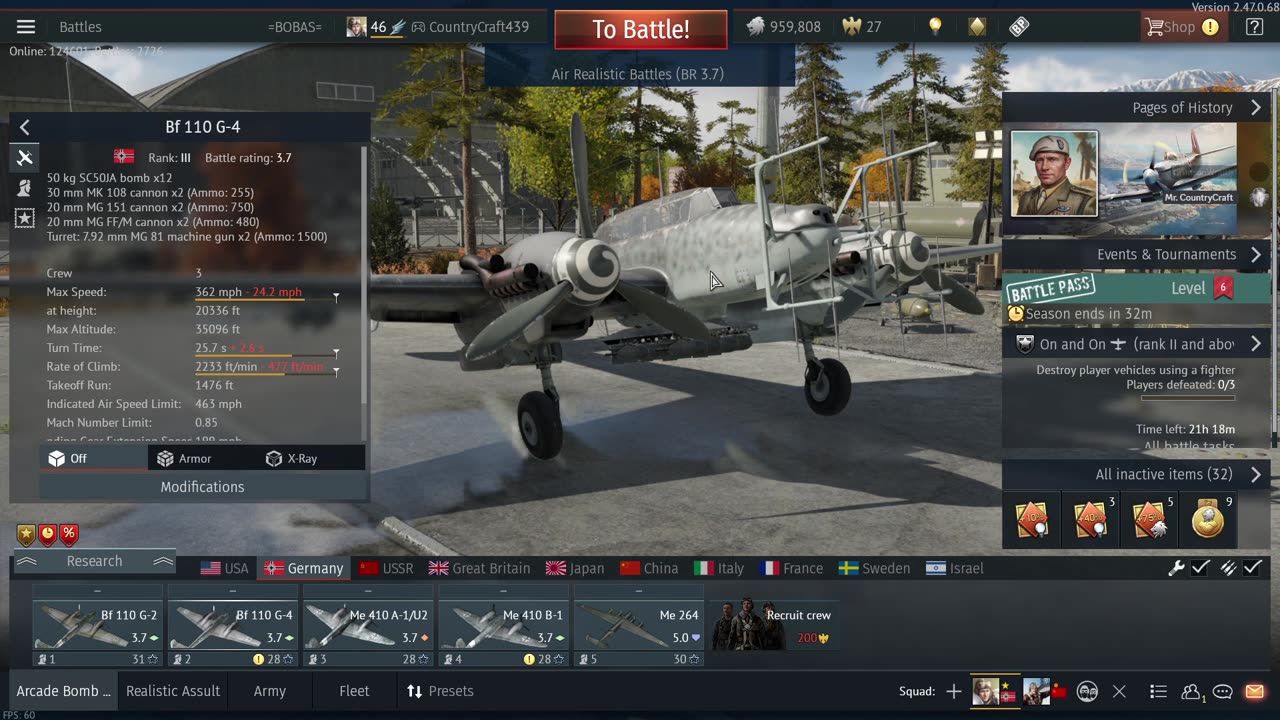Invite a player with the squad plus icon
Image resolution: width=1280 pixels, height=720 pixels.
[954, 691]
